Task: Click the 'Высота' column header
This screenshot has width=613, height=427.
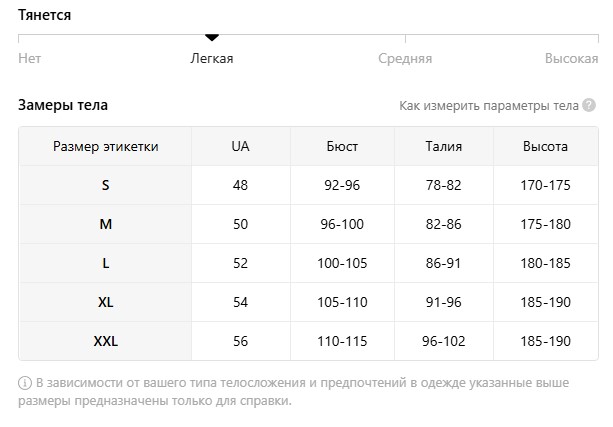Action: (x=545, y=146)
